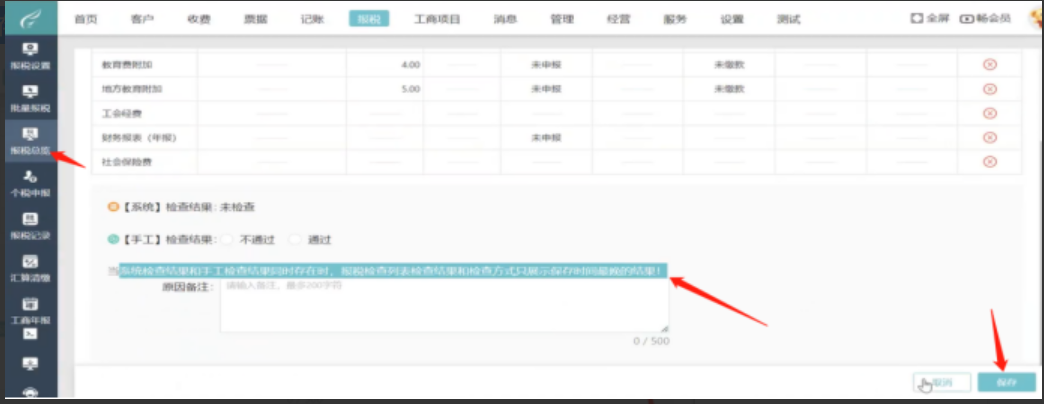Open 工商项目 top menu
1044x404 pixels.
439,19
